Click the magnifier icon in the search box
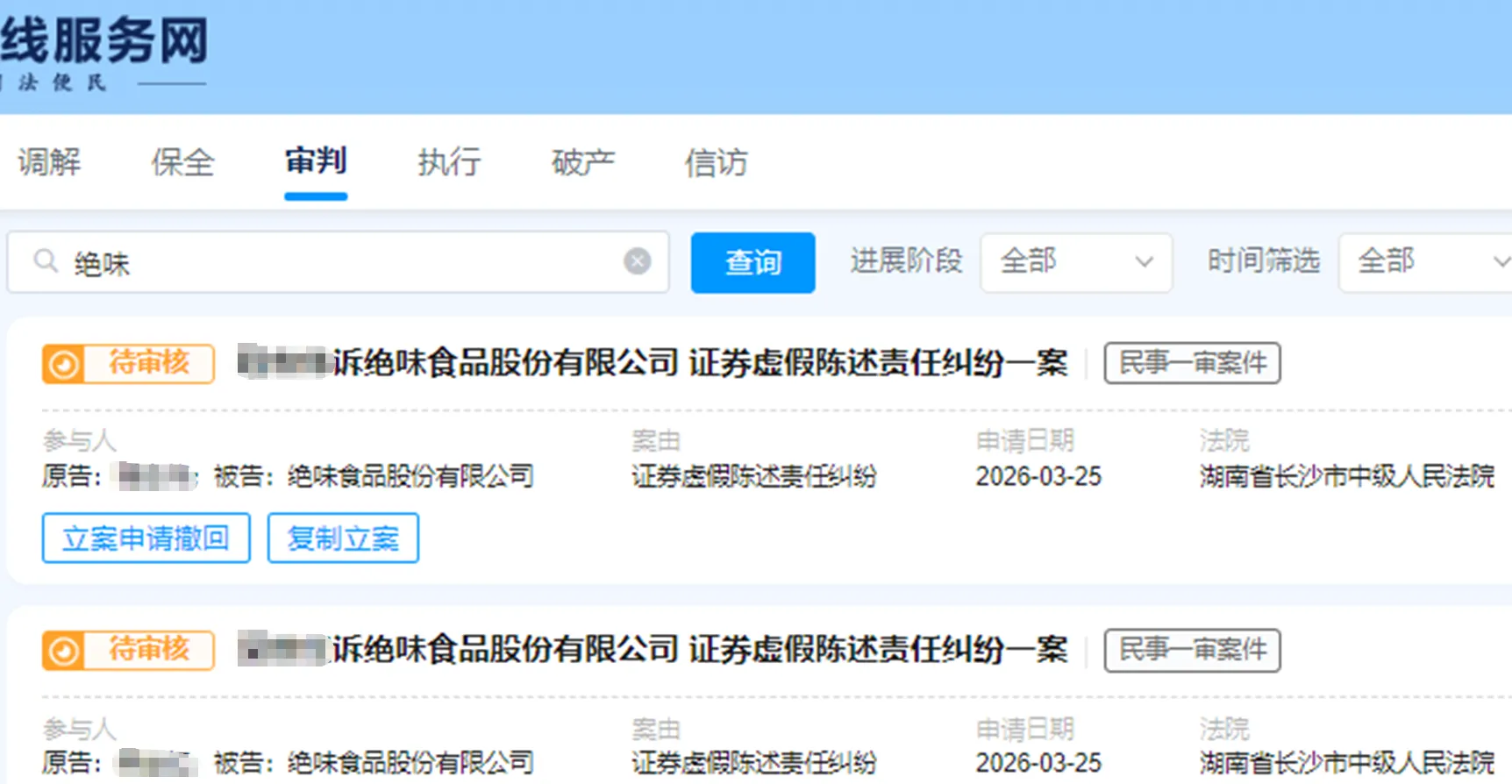The image size is (1512, 784). pyautogui.click(x=46, y=260)
